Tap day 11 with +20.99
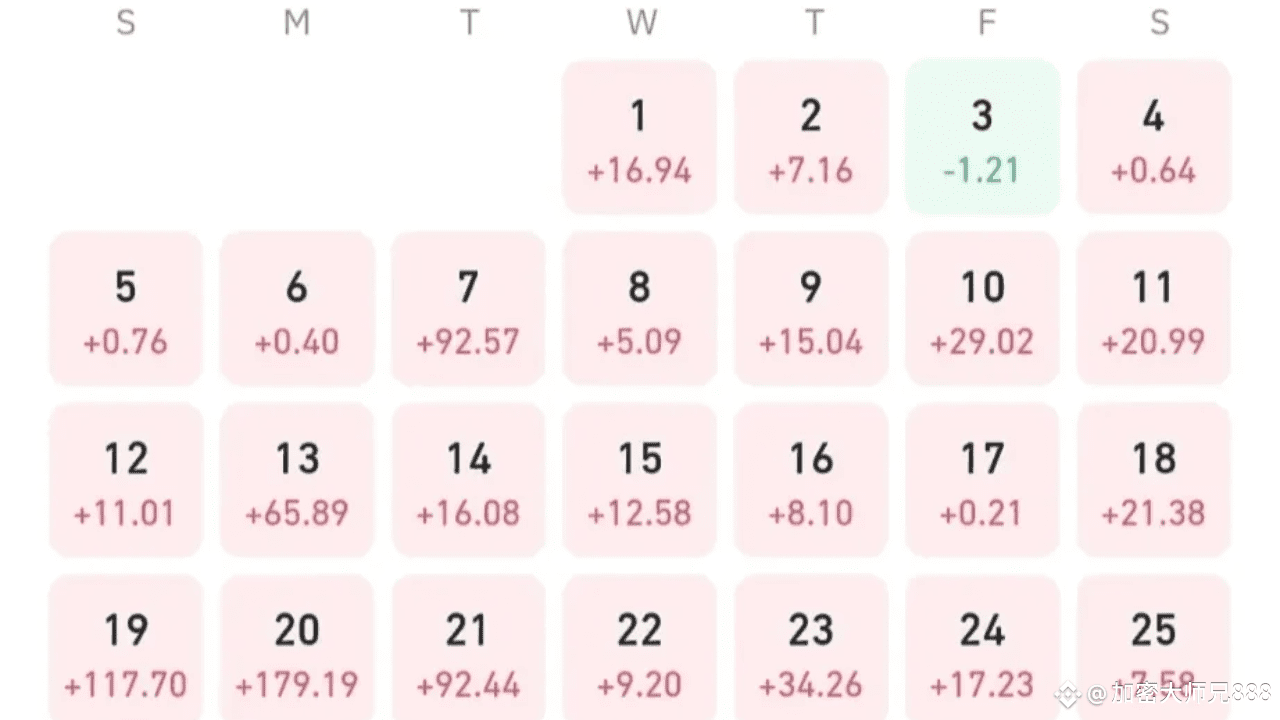 pos(1154,309)
